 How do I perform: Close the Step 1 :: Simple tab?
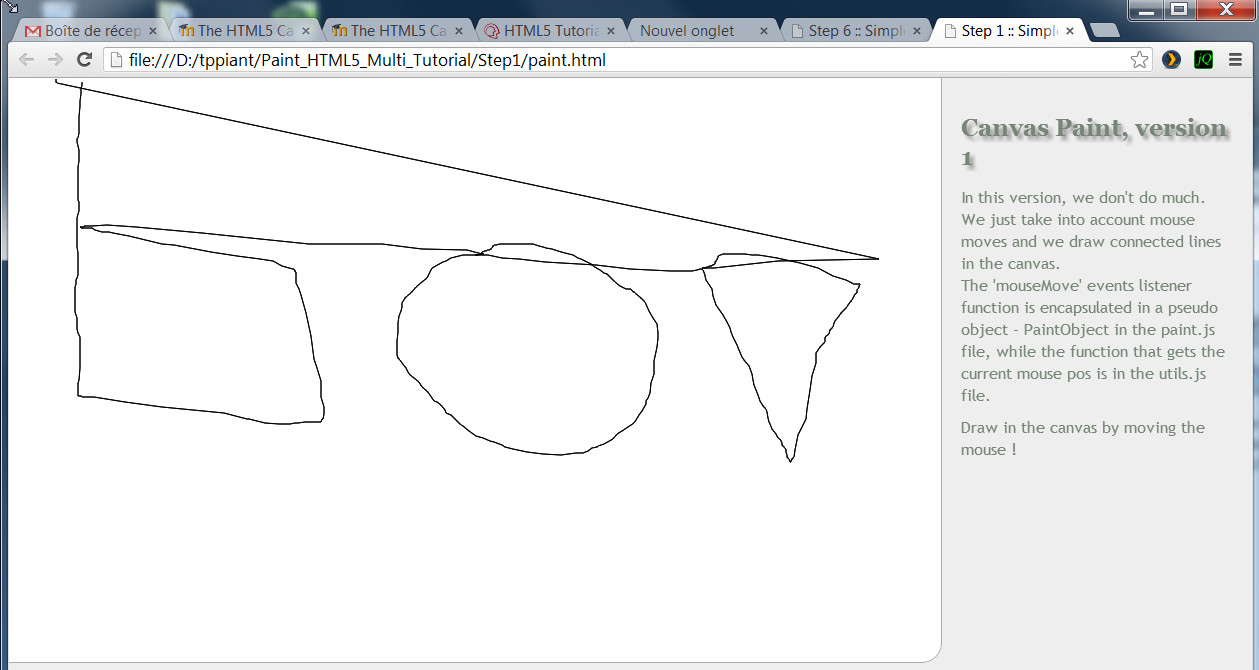(1069, 30)
